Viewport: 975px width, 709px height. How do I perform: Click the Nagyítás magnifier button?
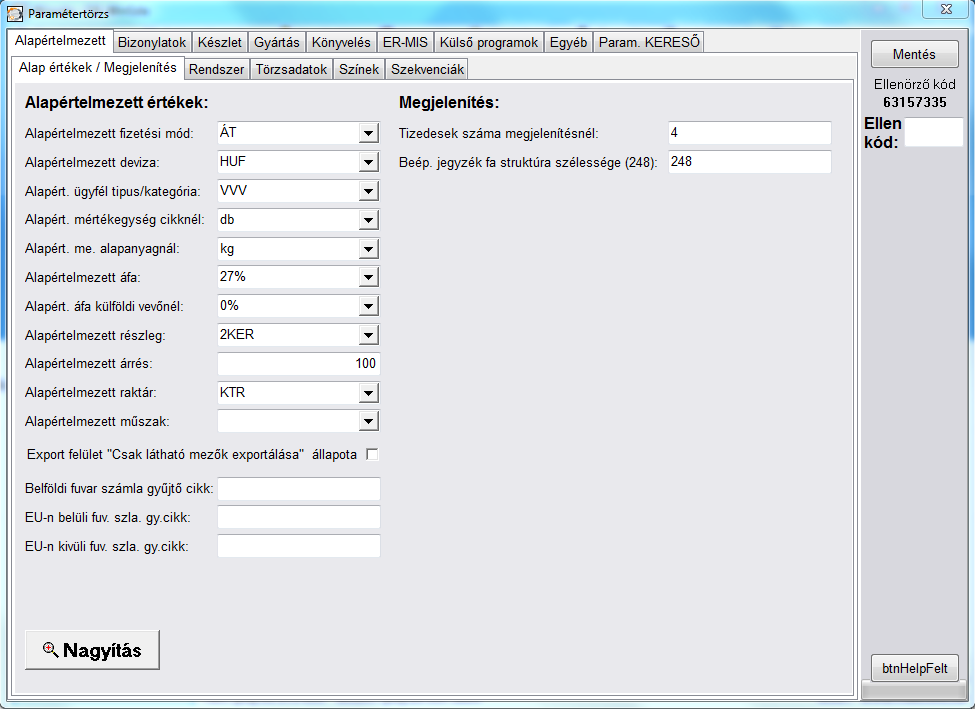click(x=92, y=650)
